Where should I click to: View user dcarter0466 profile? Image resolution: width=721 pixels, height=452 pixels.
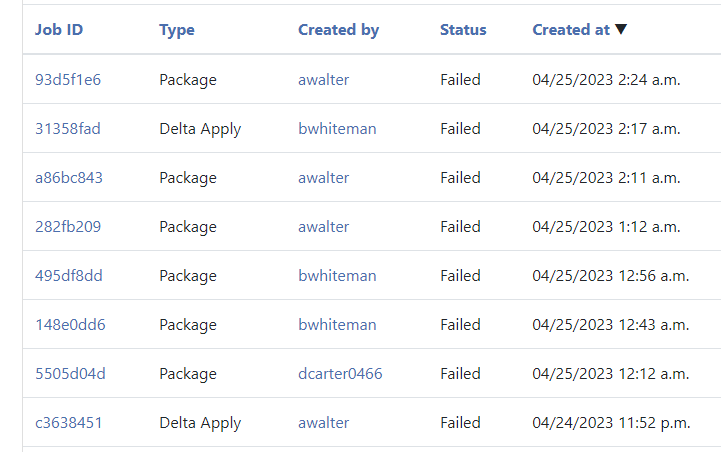340,374
